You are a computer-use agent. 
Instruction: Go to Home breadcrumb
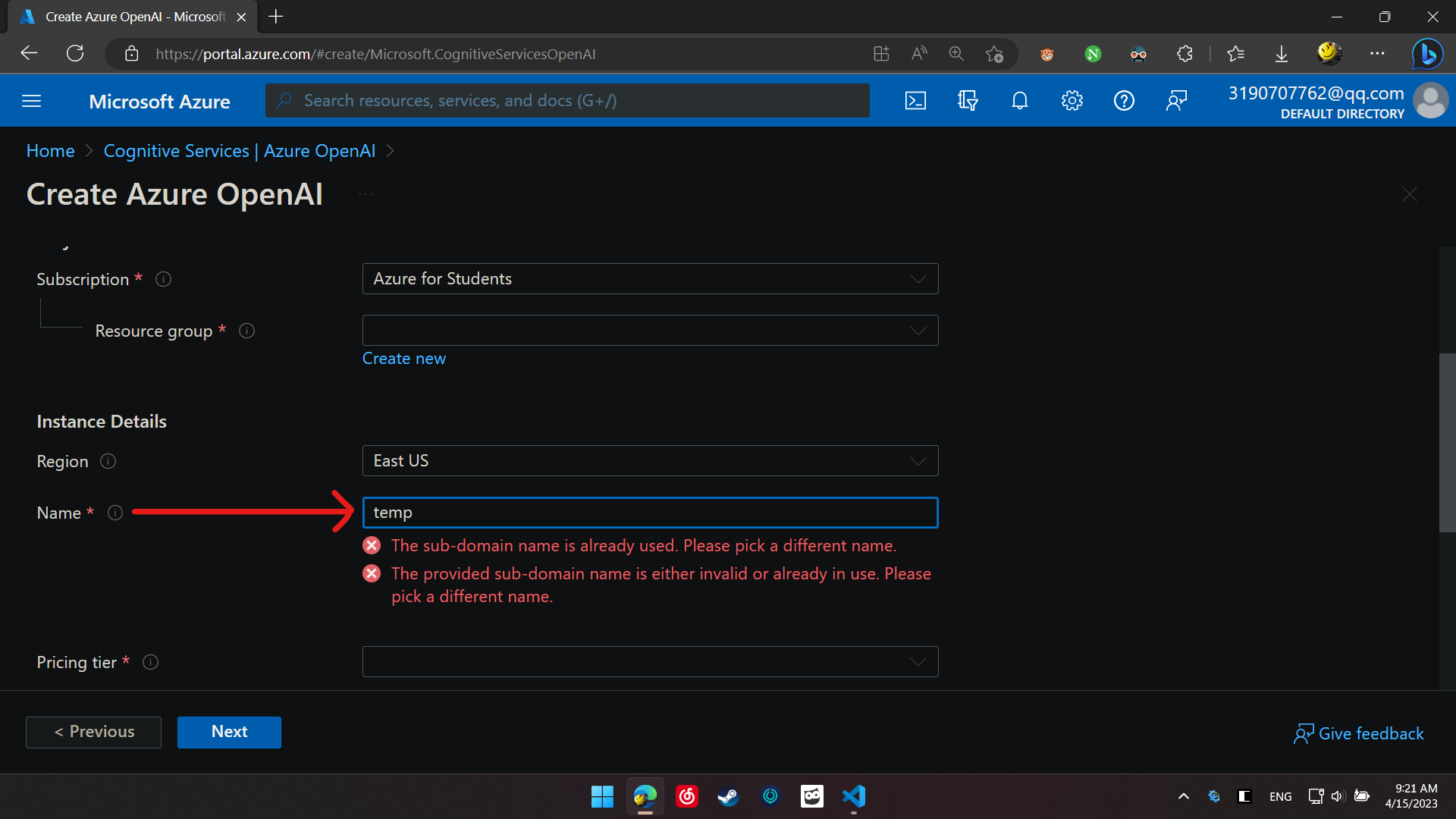(50, 151)
